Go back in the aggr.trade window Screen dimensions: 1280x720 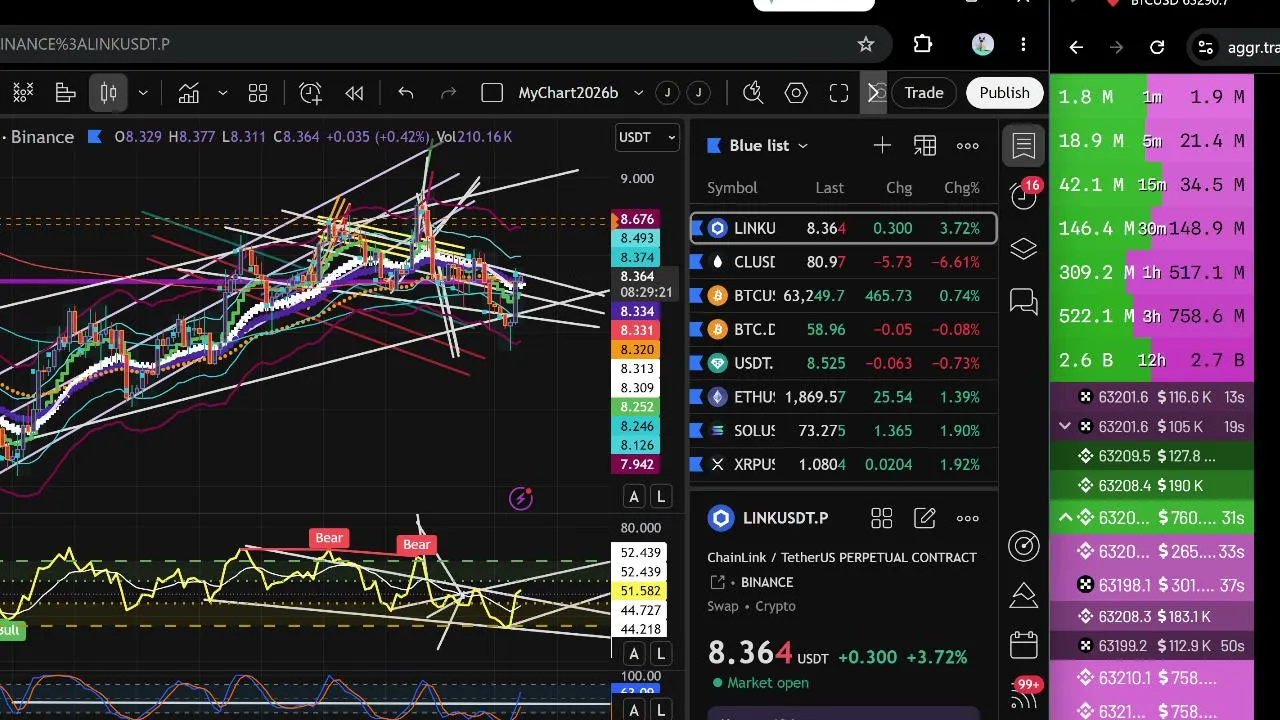point(1076,47)
